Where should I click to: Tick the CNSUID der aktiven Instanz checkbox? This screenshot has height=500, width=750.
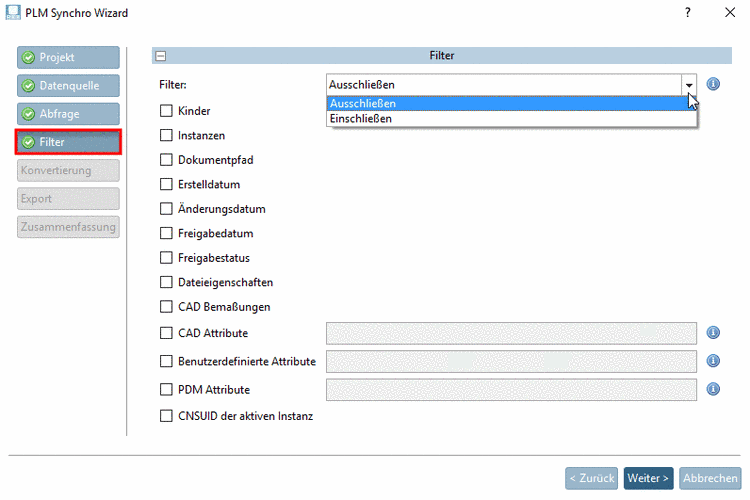click(167, 416)
